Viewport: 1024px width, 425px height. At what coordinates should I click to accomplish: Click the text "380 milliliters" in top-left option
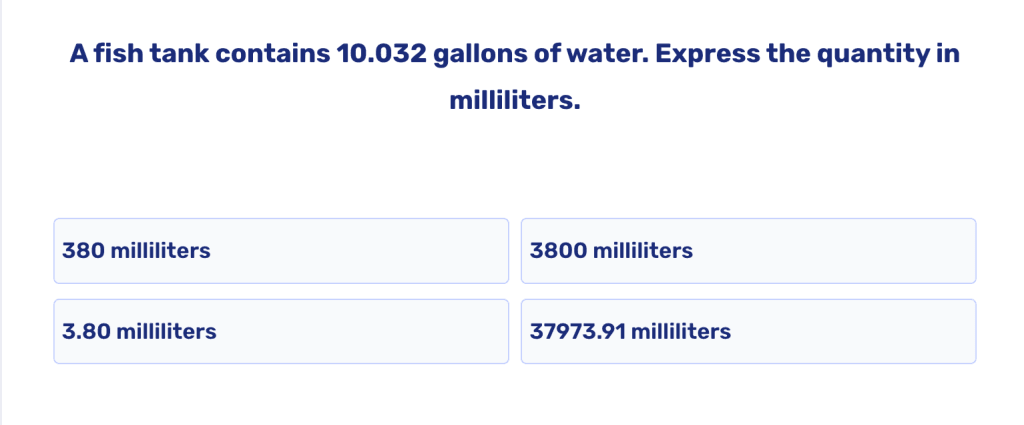[136, 251]
